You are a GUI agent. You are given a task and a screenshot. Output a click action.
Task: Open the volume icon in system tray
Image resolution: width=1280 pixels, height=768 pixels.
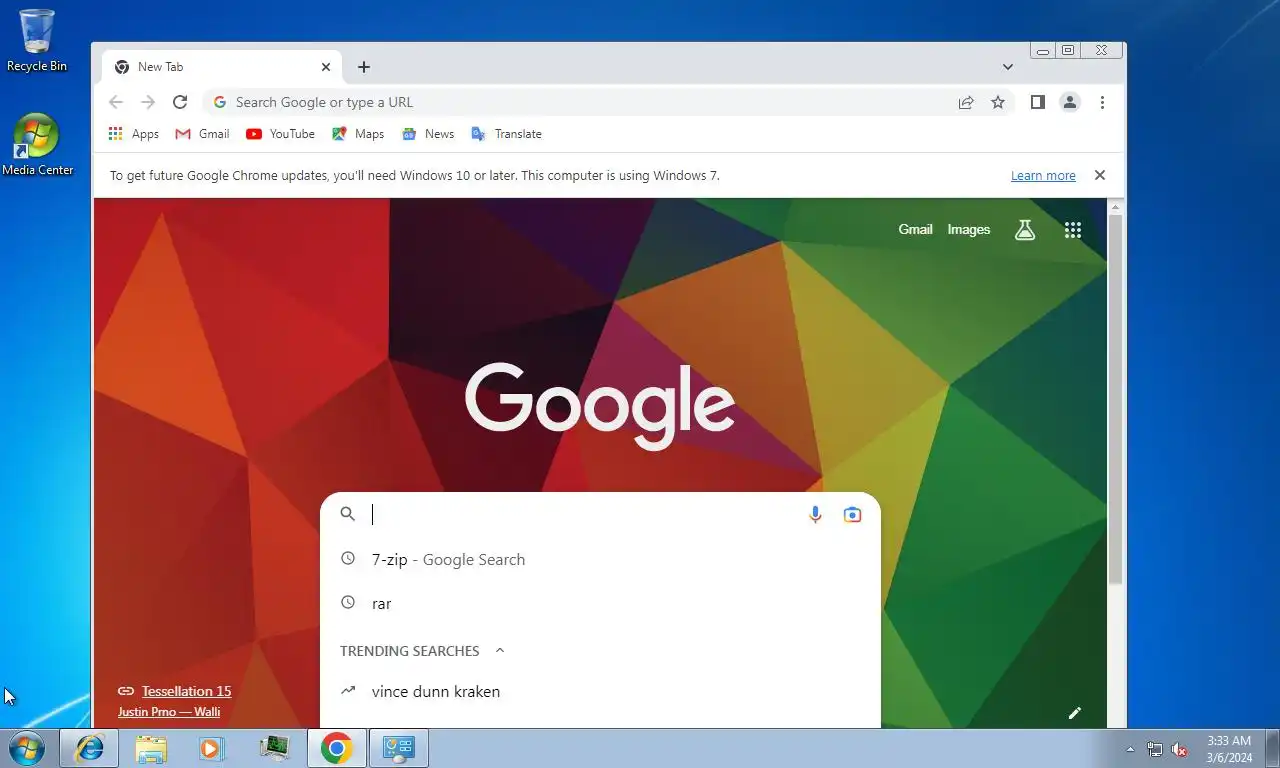[x=1180, y=749]
